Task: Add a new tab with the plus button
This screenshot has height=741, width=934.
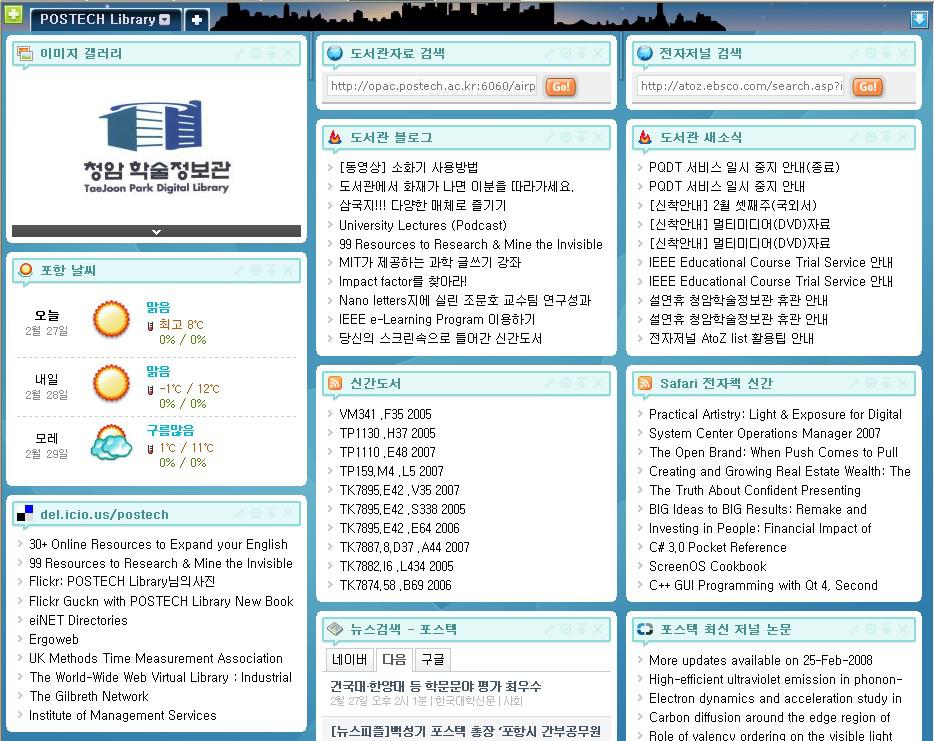Action: [197, 20]
